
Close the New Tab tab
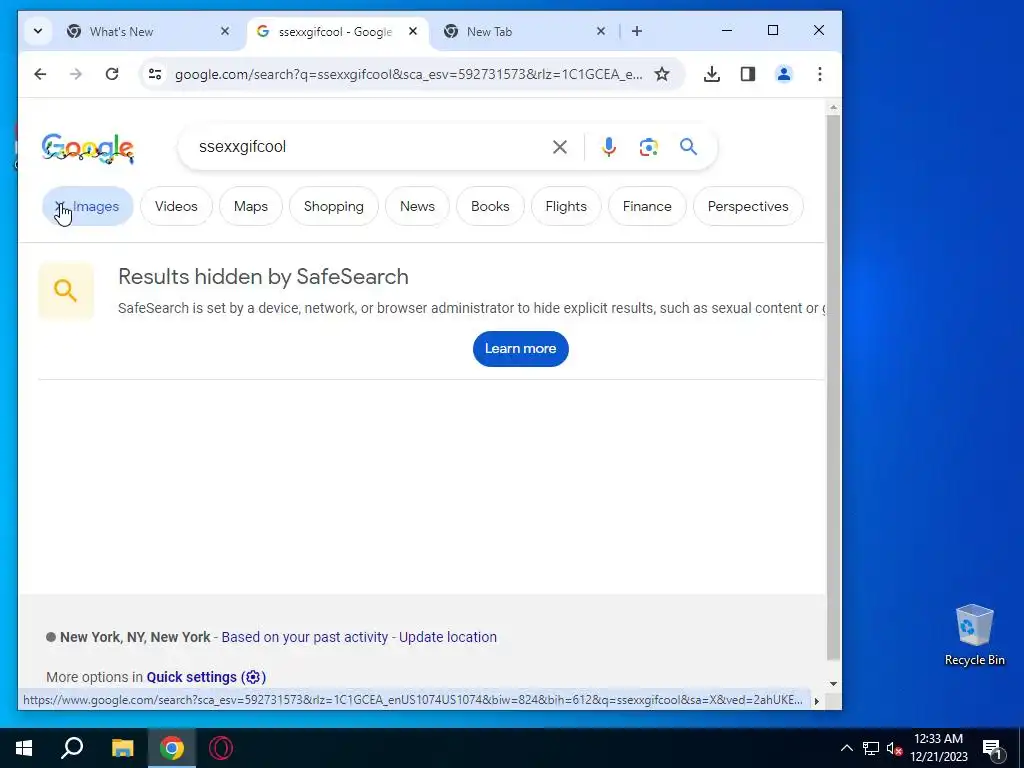click(x=601, y=31)
